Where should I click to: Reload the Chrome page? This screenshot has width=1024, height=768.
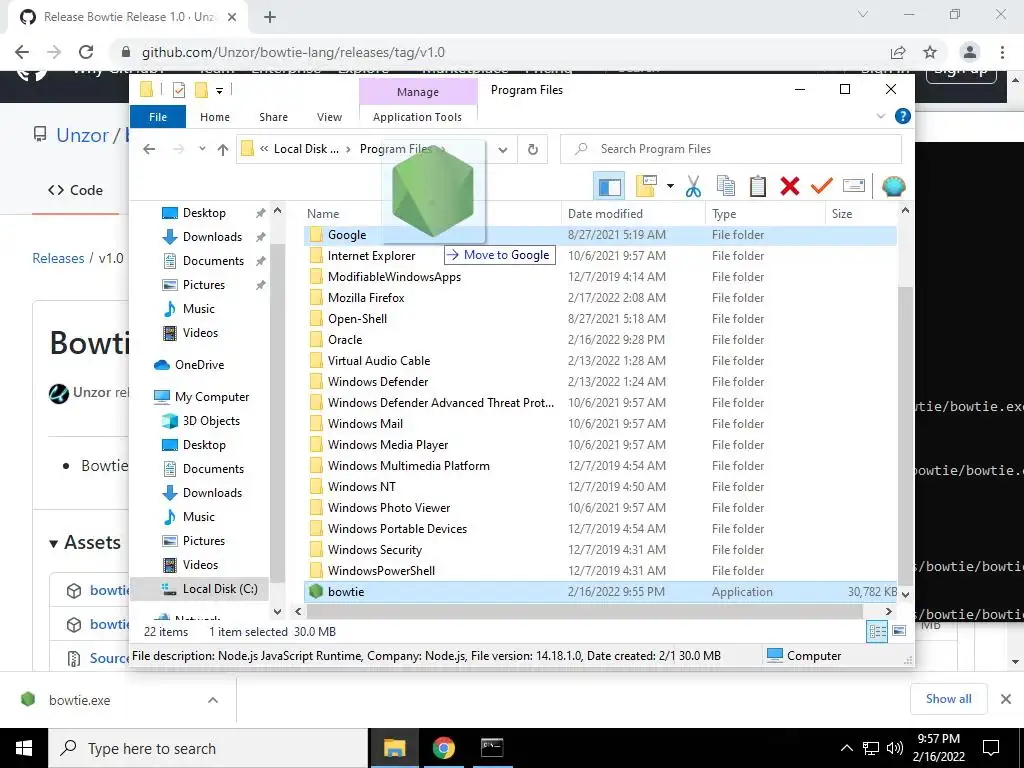[86, 52]
